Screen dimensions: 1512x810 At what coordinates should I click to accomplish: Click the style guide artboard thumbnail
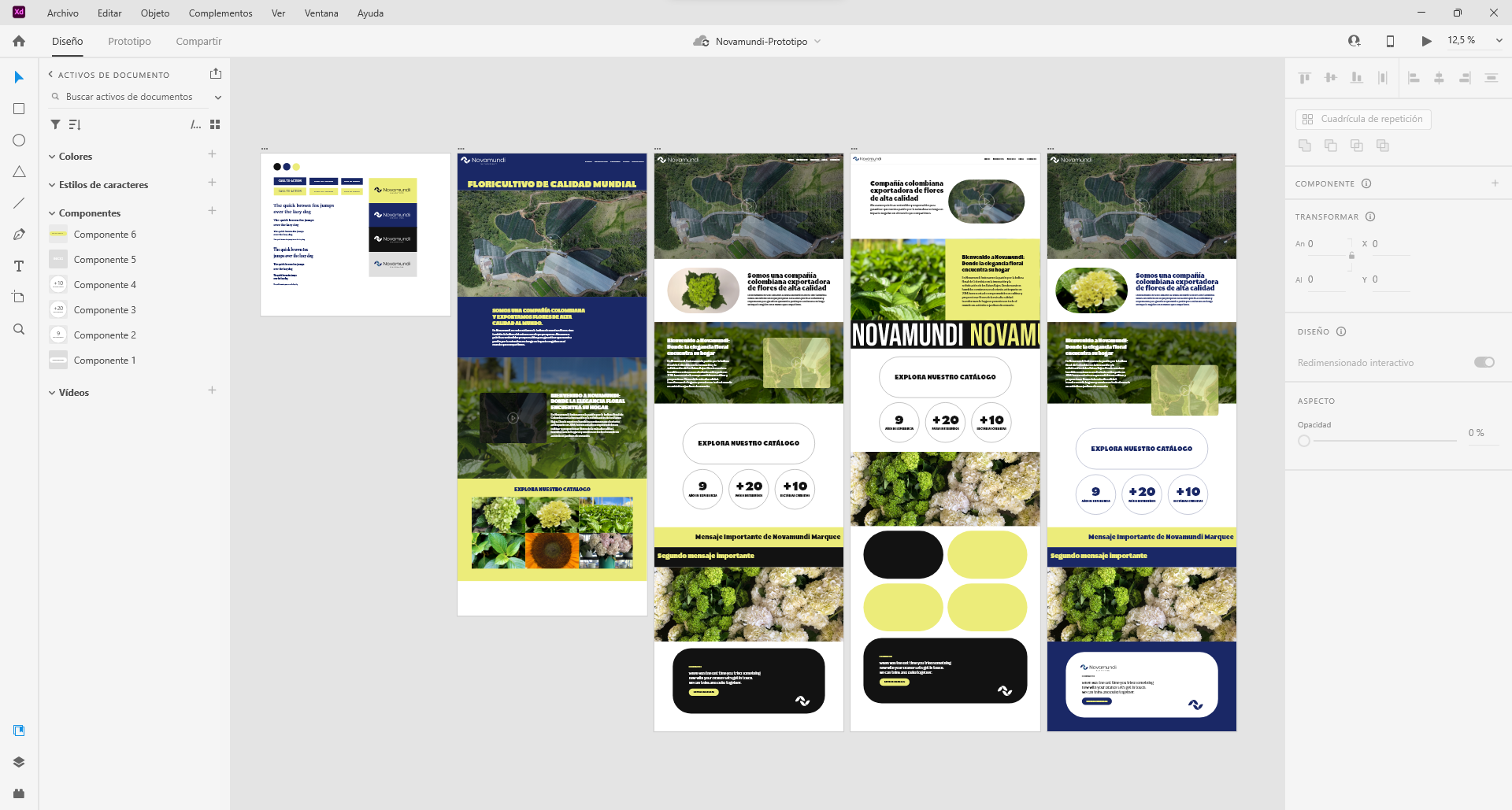point(355,235)
